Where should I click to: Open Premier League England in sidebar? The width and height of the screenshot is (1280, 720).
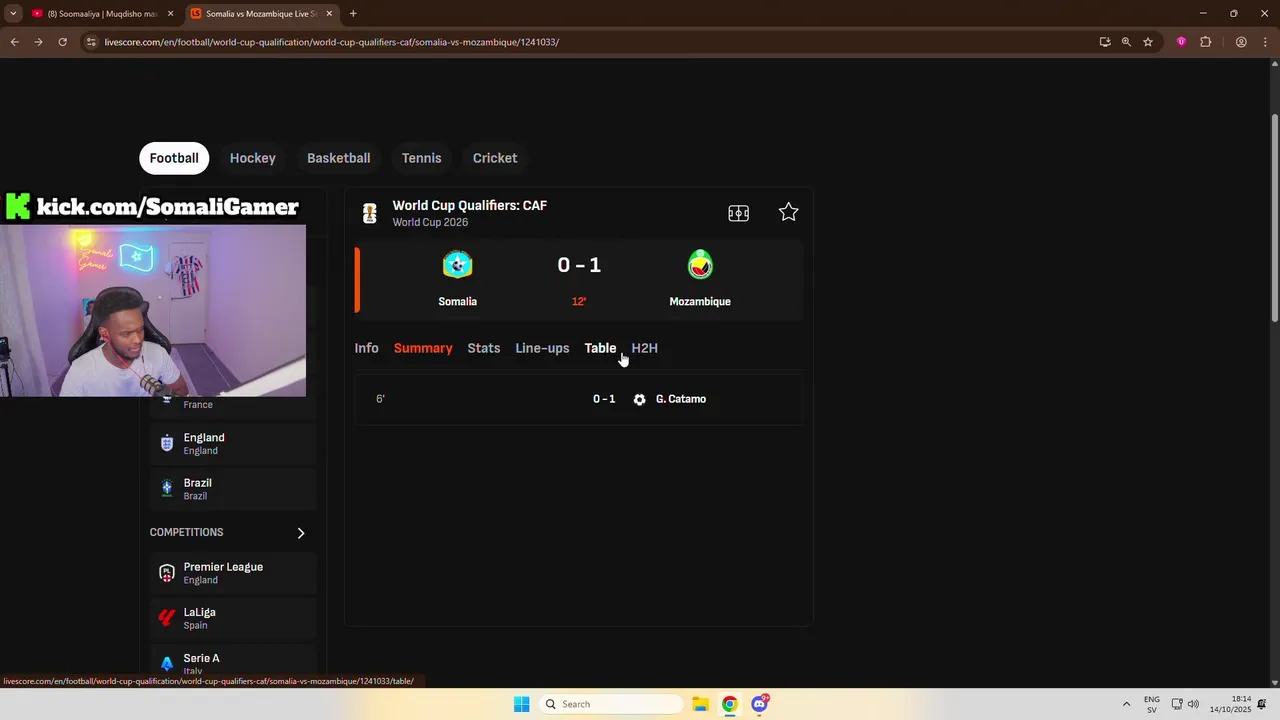pos(233,573)
